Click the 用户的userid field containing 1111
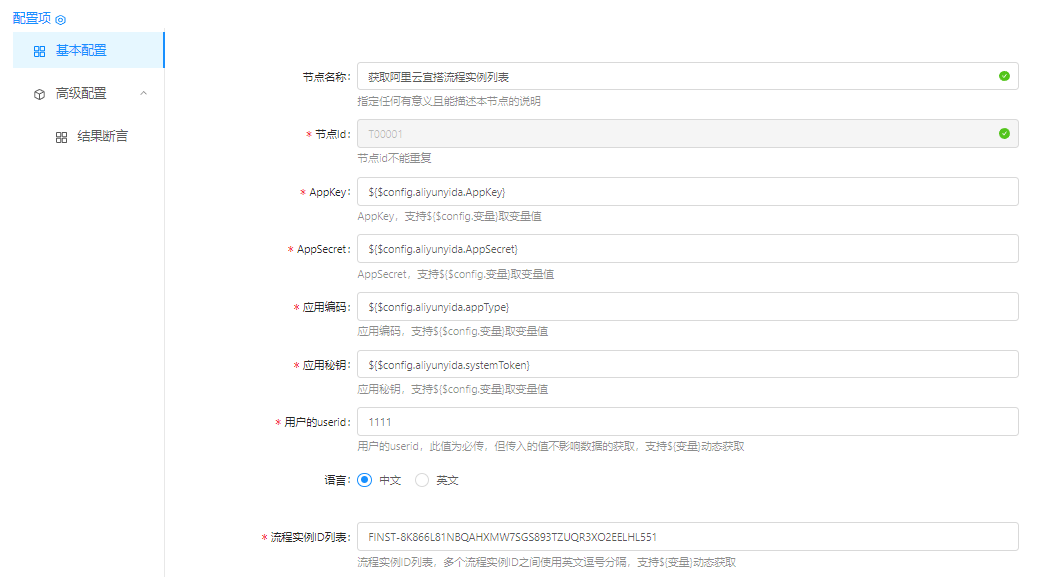1041x577 pixels. [x=687, y=422]
